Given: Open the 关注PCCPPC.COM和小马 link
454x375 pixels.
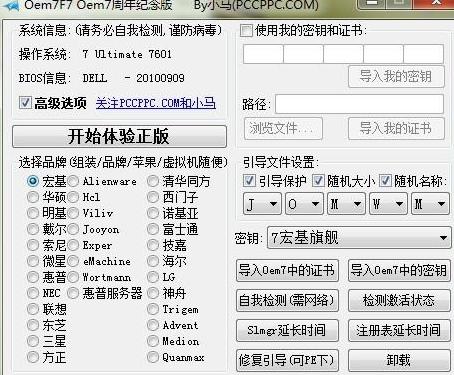Looking at the screenshot, I should 156,103.
